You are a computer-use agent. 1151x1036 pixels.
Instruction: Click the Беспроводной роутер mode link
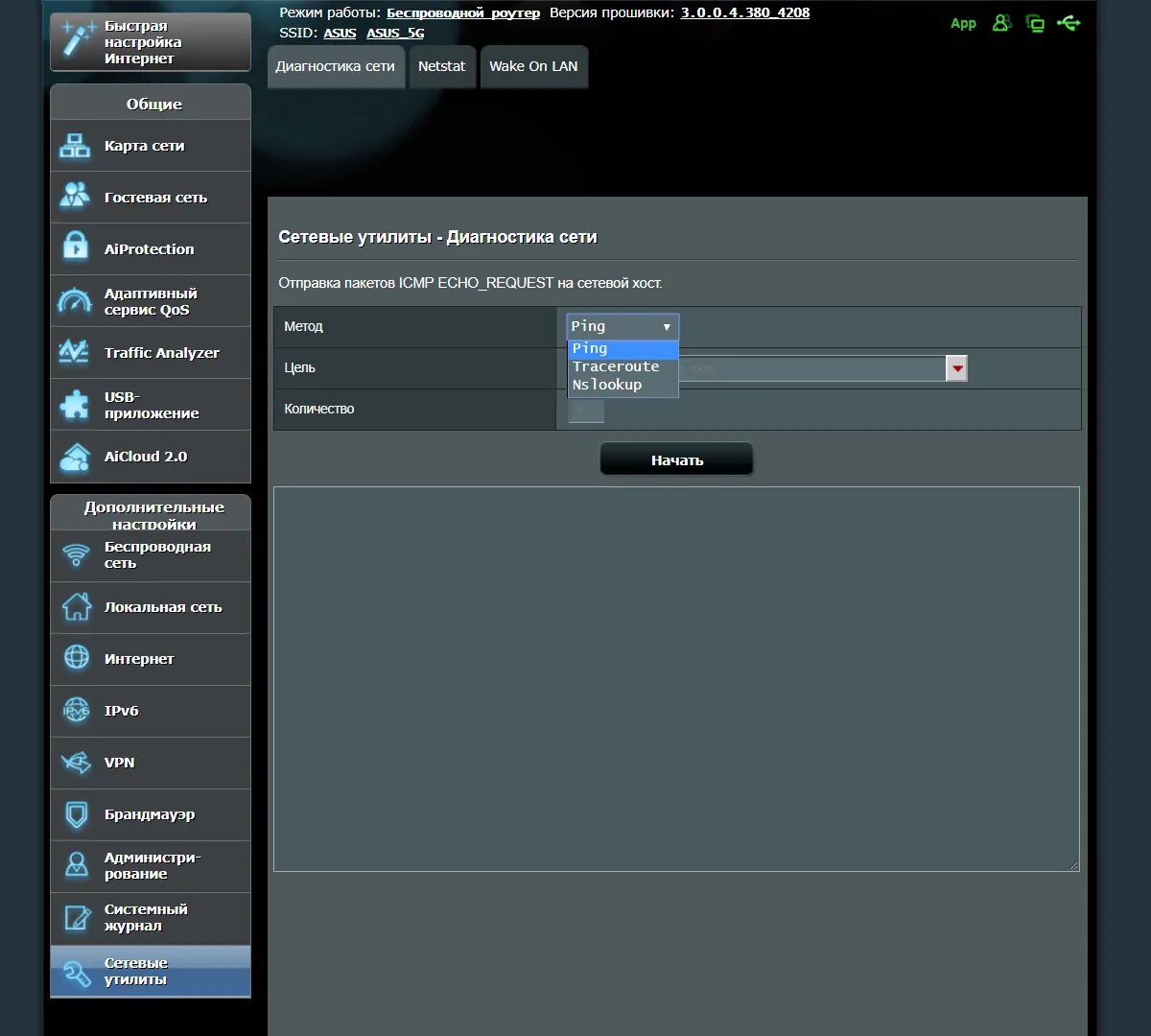click(463, 12)
